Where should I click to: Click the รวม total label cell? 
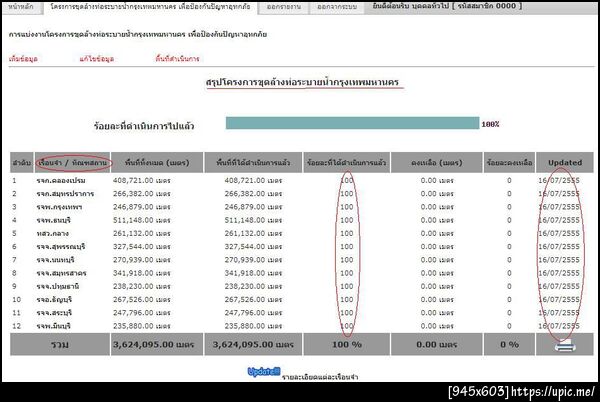pyautogui.click(x=60, y=345)
